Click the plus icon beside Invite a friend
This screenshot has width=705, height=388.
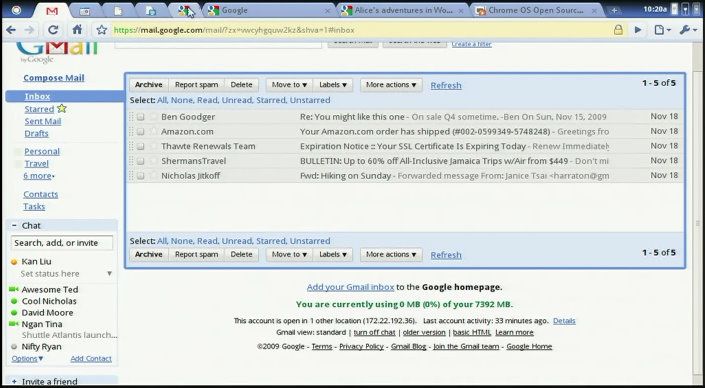14,381
